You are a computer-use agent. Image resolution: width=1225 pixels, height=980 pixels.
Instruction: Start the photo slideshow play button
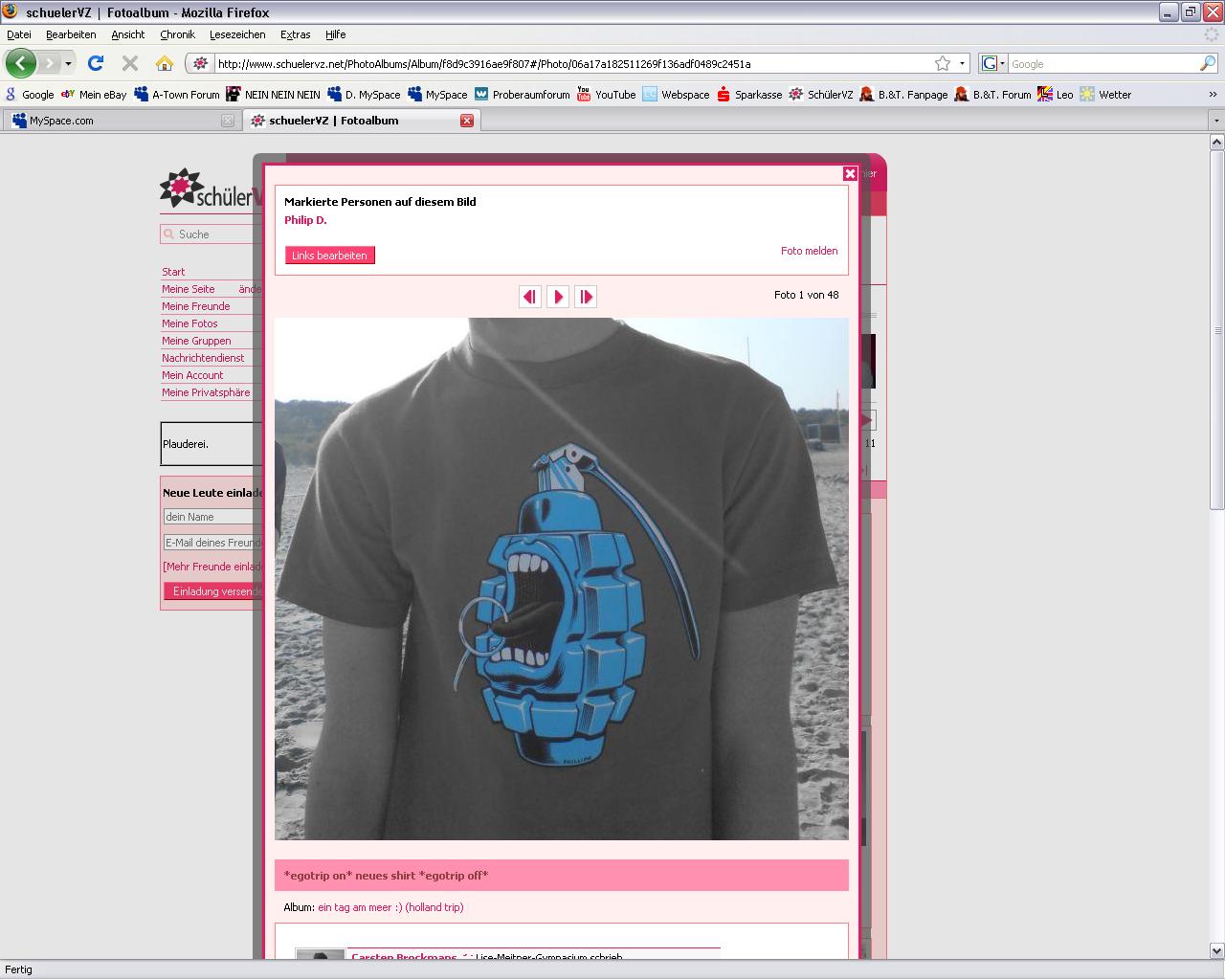[x=558, y=297]
